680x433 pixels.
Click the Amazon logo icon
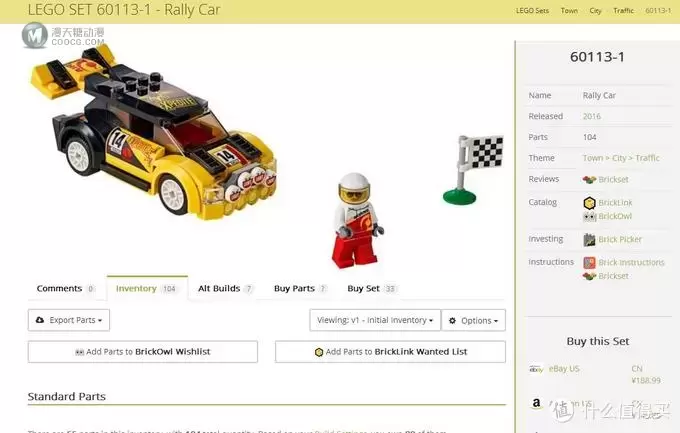pyautogui.click(x=536, y=403)
